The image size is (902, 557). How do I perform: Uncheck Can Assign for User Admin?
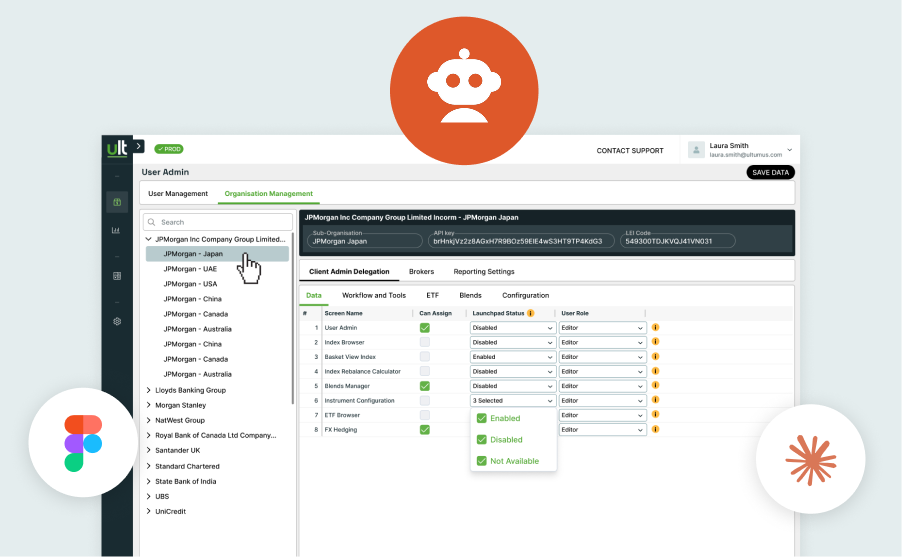[x=425, y=327]
